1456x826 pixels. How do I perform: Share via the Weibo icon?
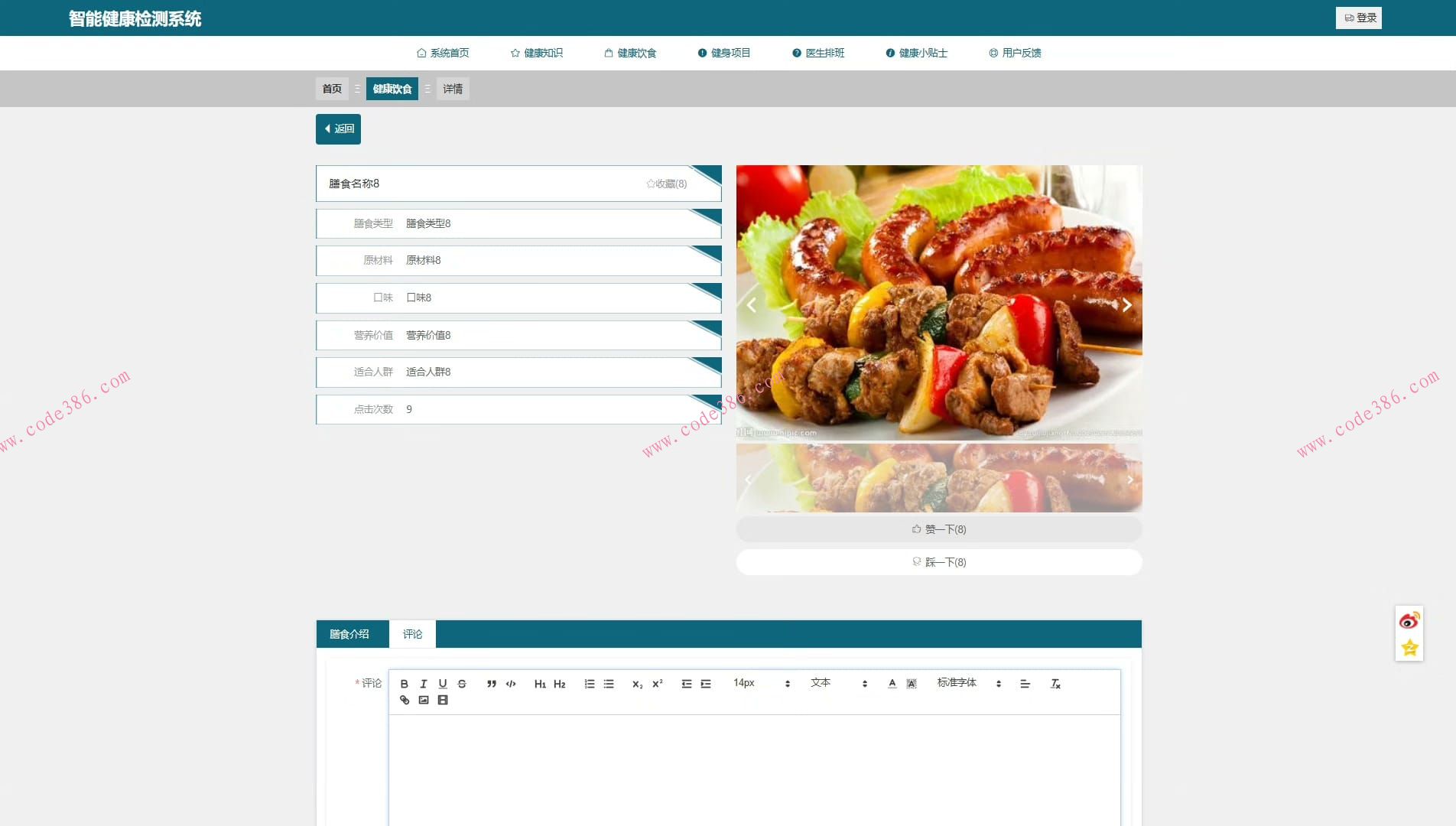(1409, 620)
